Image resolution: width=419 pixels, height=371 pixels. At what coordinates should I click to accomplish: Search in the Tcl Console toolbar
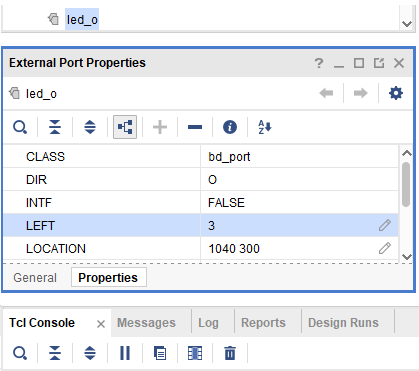pyautogui.click(x=20, y=353)
